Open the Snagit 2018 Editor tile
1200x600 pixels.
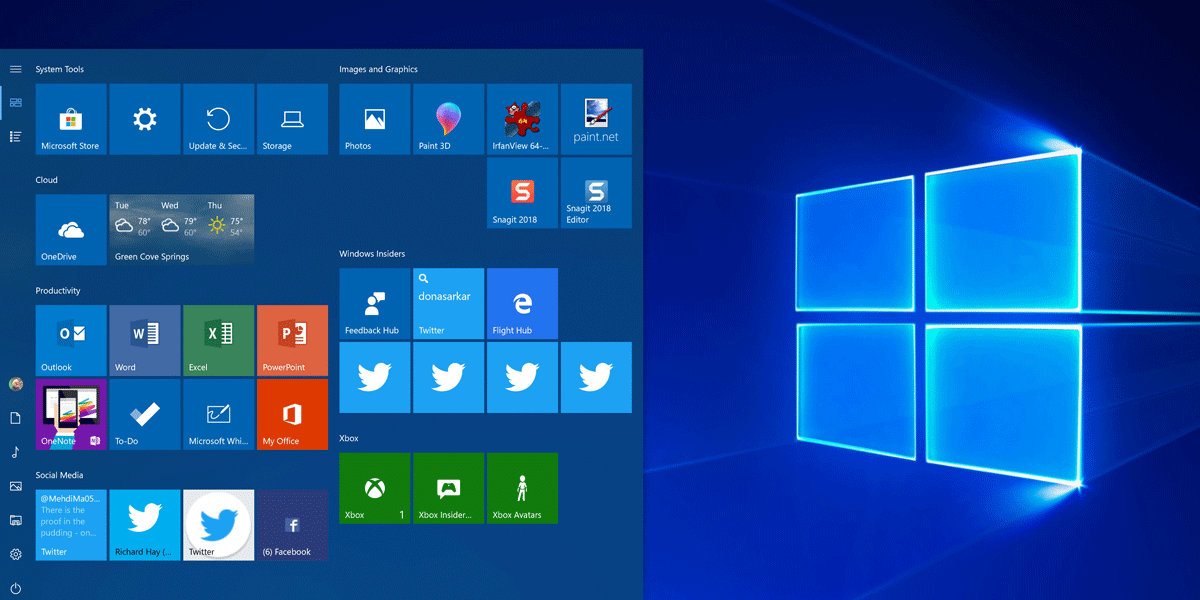[596, 193]
